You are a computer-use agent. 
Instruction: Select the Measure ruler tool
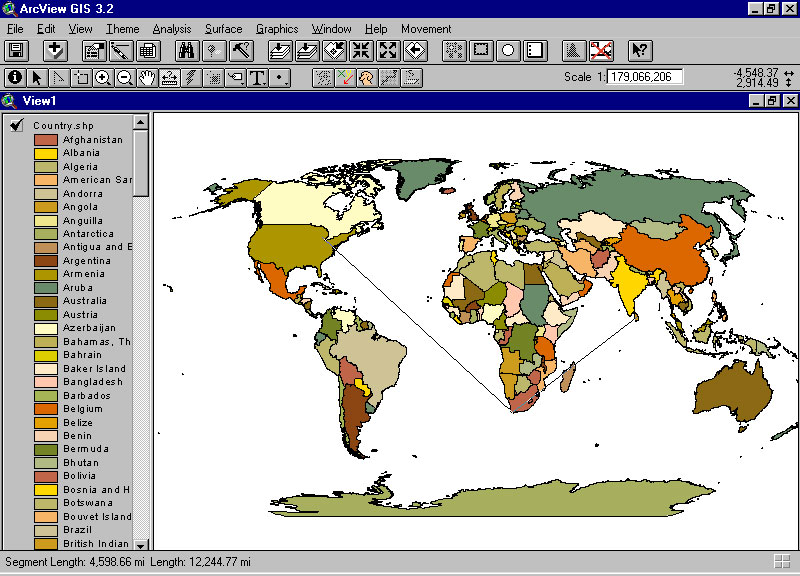[169, 77]
